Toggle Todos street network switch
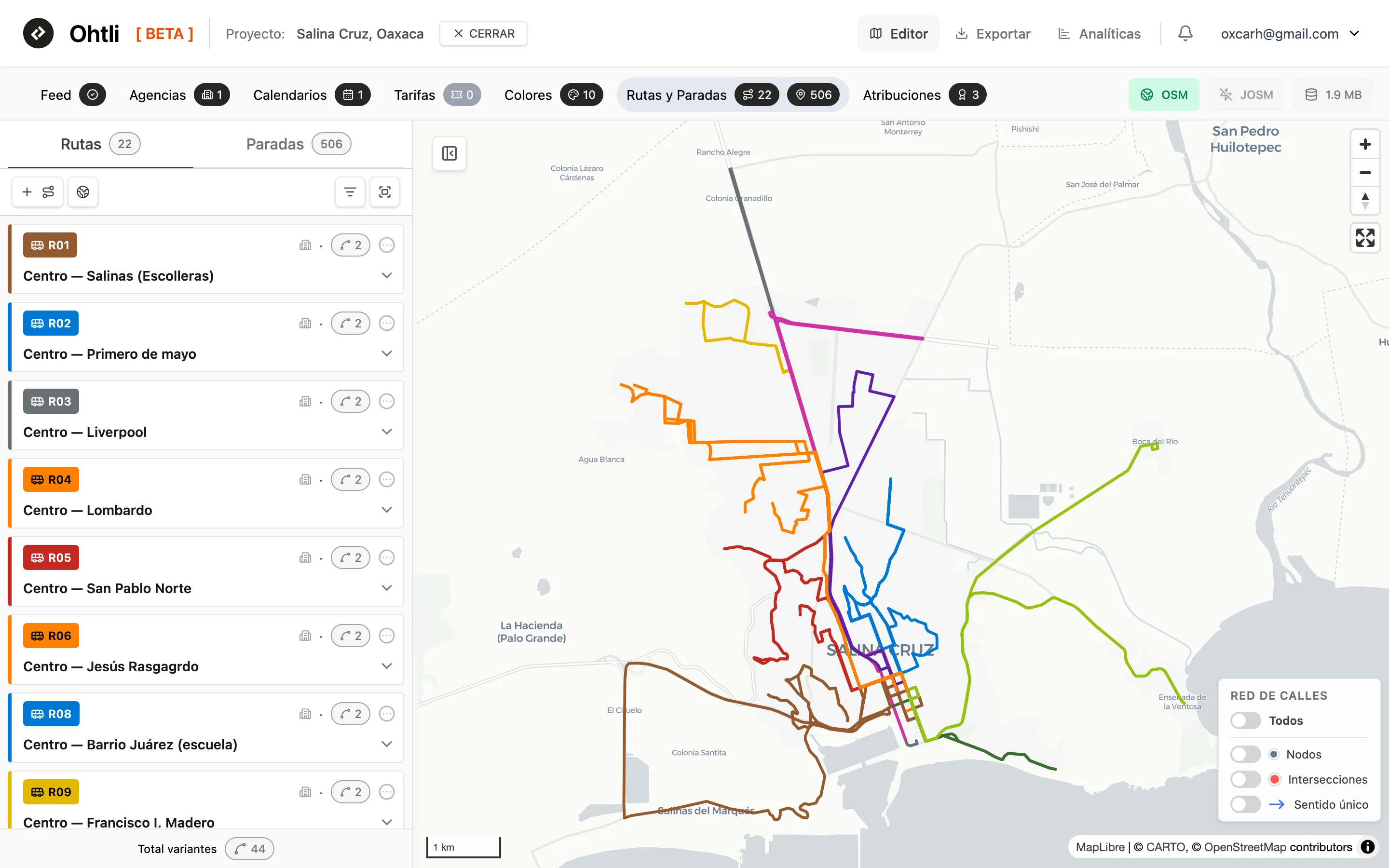 1245,720
